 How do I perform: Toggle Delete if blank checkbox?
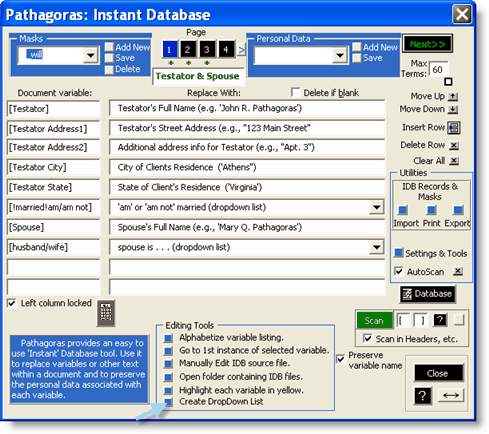[x=295, y=92]
